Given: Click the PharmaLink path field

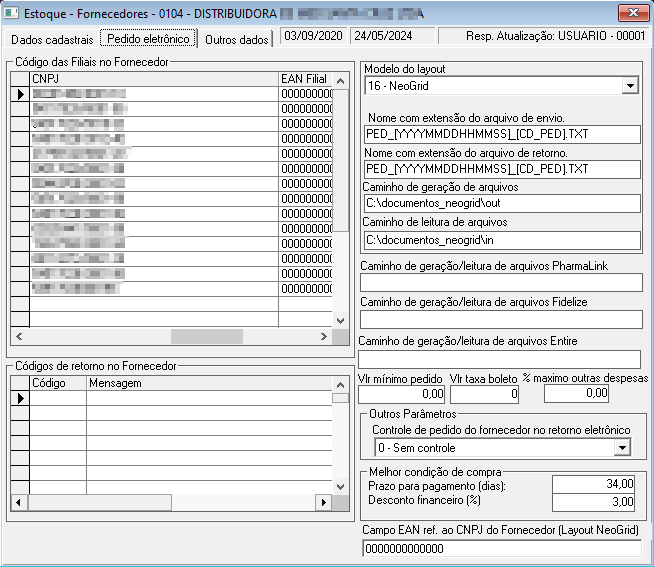Looking at the screenshot, I should [501, 283].
